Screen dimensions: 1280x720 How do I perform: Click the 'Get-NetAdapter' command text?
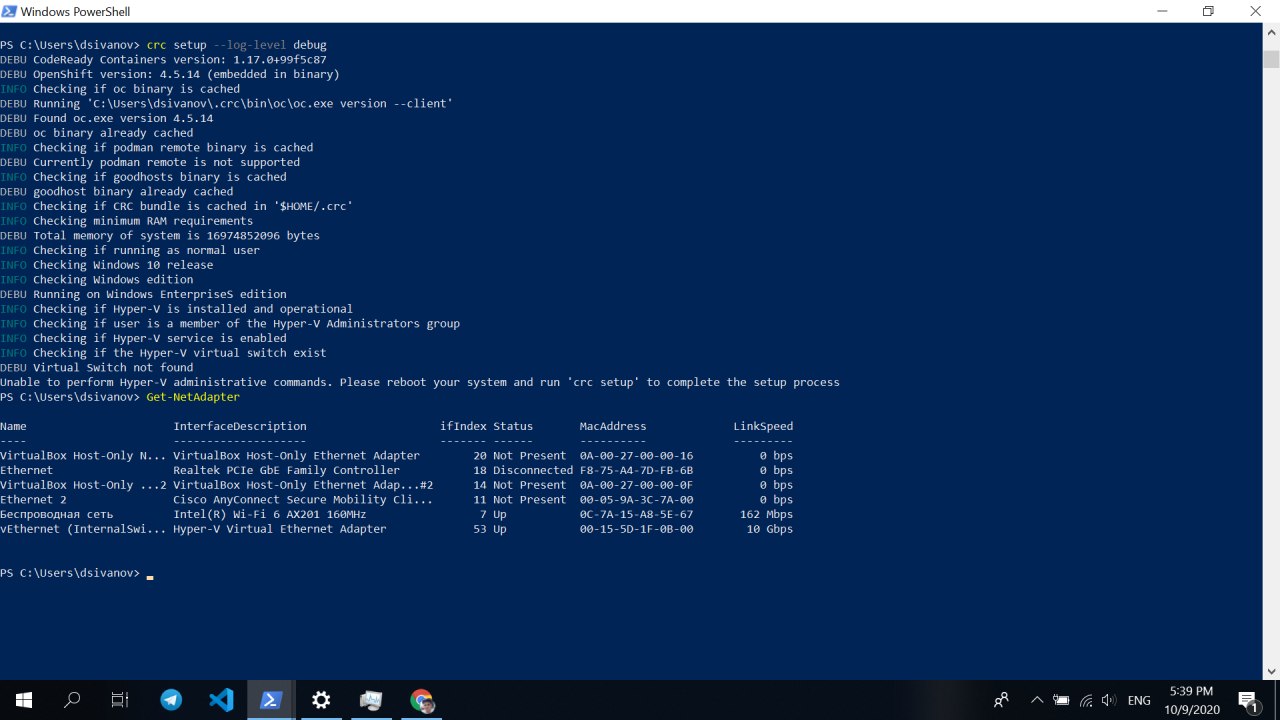(193, 397)
